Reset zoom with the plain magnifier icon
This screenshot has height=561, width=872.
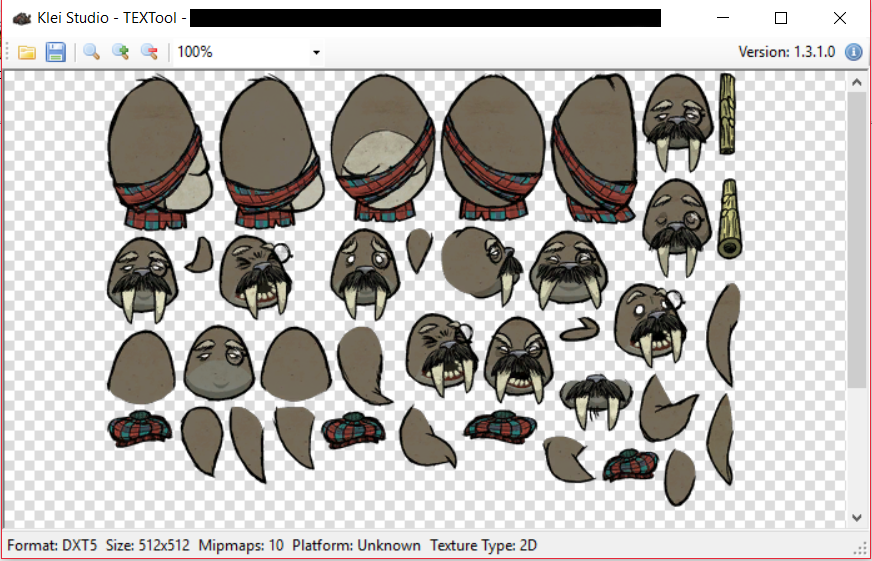[x=91, y=52]
